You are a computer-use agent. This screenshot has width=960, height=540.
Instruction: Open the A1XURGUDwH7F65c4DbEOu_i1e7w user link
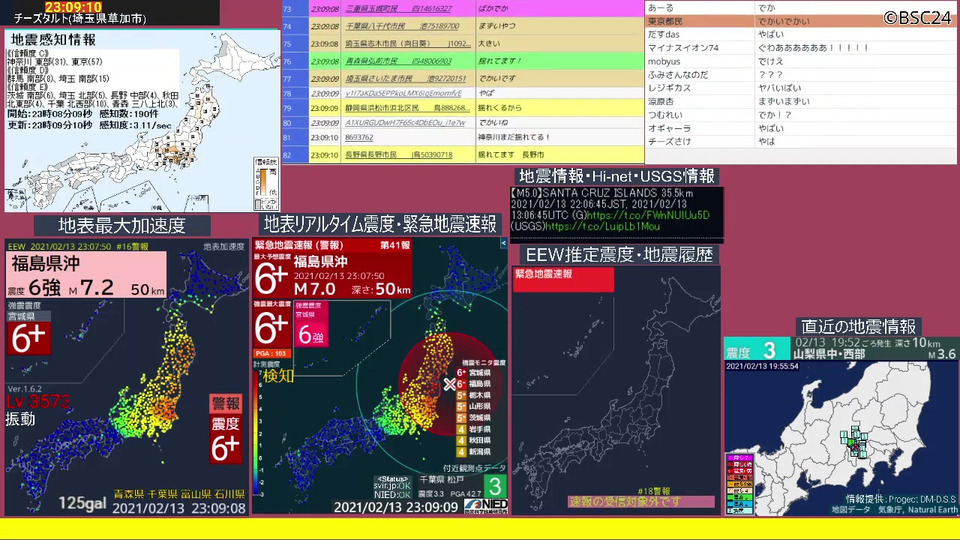(405, 122)
